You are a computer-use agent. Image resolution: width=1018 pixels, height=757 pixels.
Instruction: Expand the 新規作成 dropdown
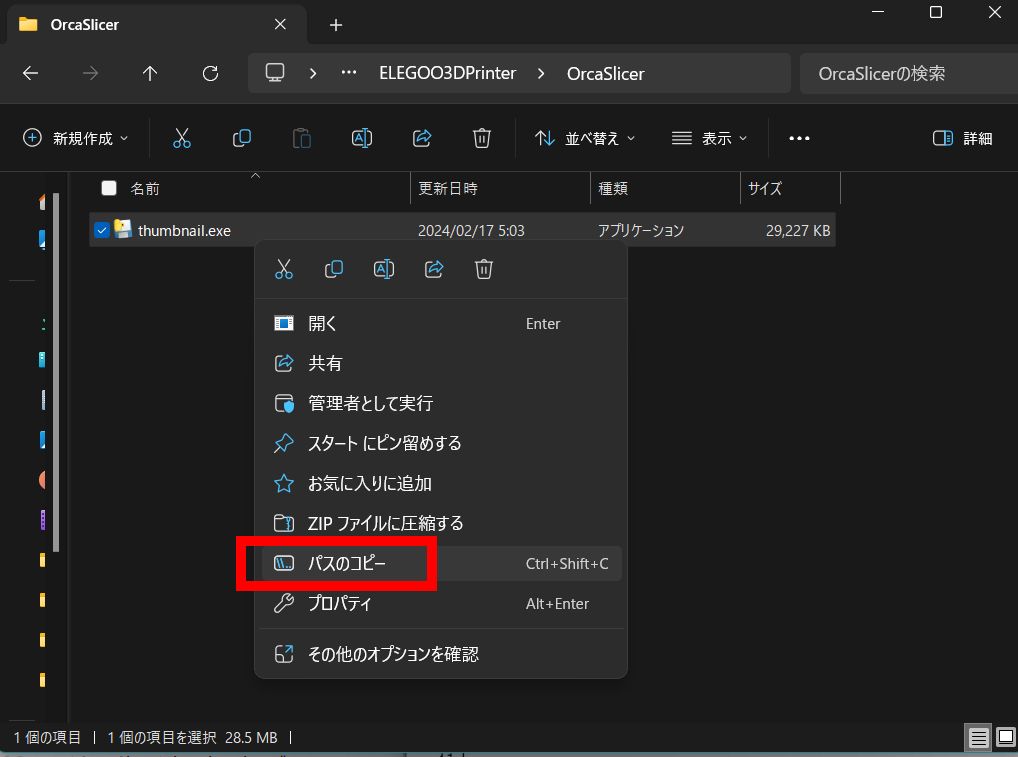click(76, 138)
